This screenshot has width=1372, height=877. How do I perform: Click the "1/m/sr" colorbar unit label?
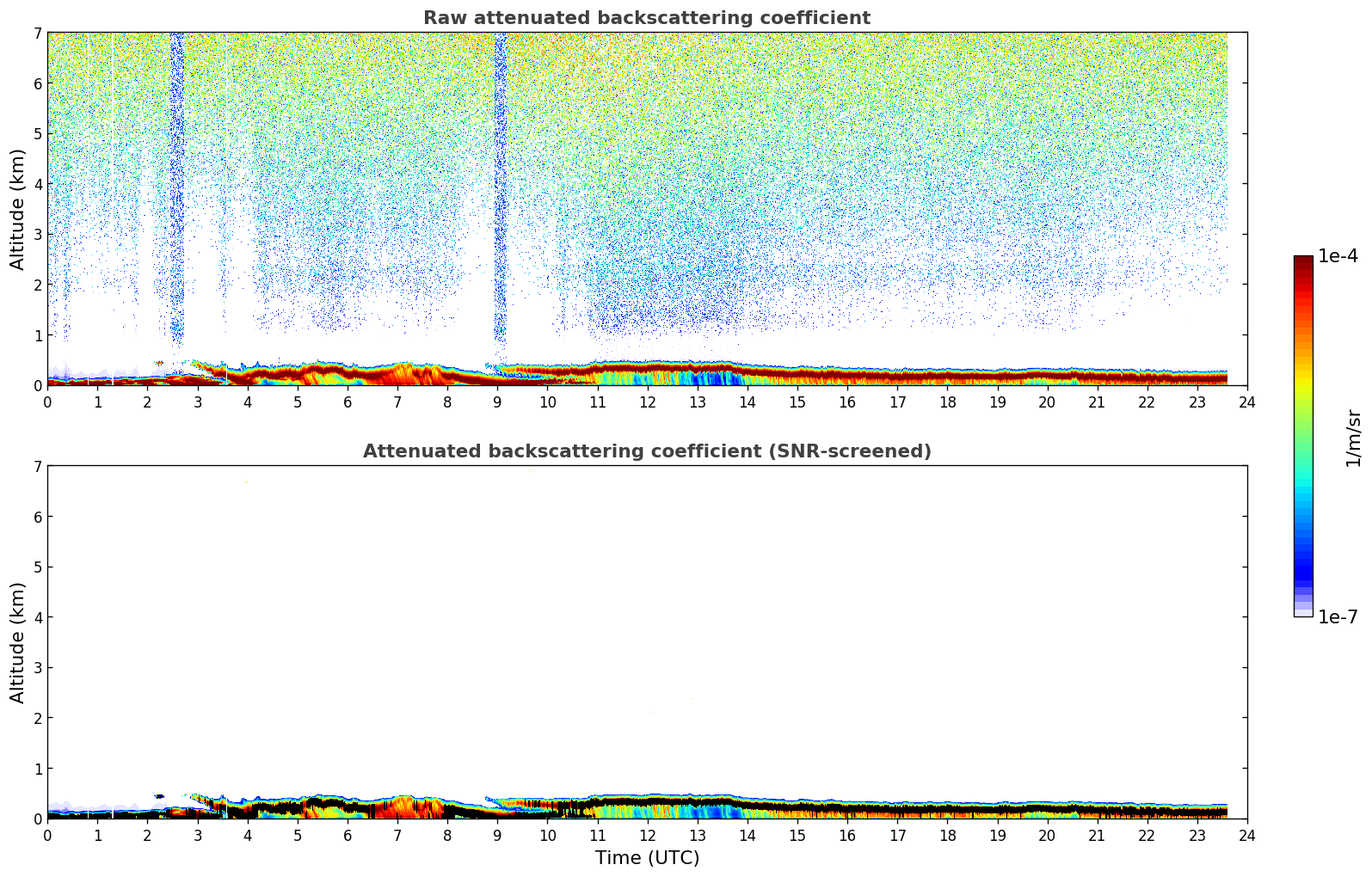1353,437
